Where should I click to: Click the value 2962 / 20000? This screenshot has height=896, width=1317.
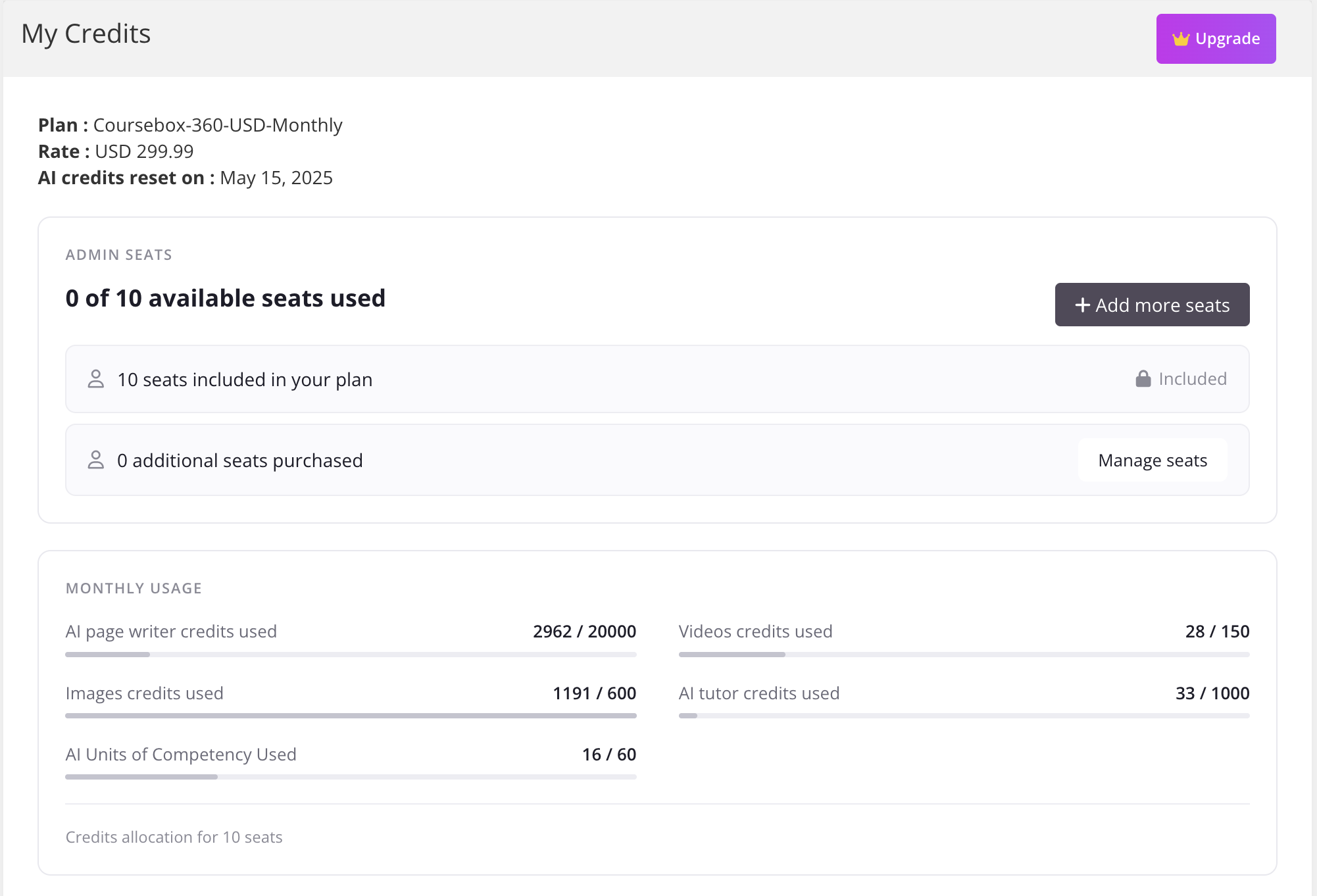585,632
